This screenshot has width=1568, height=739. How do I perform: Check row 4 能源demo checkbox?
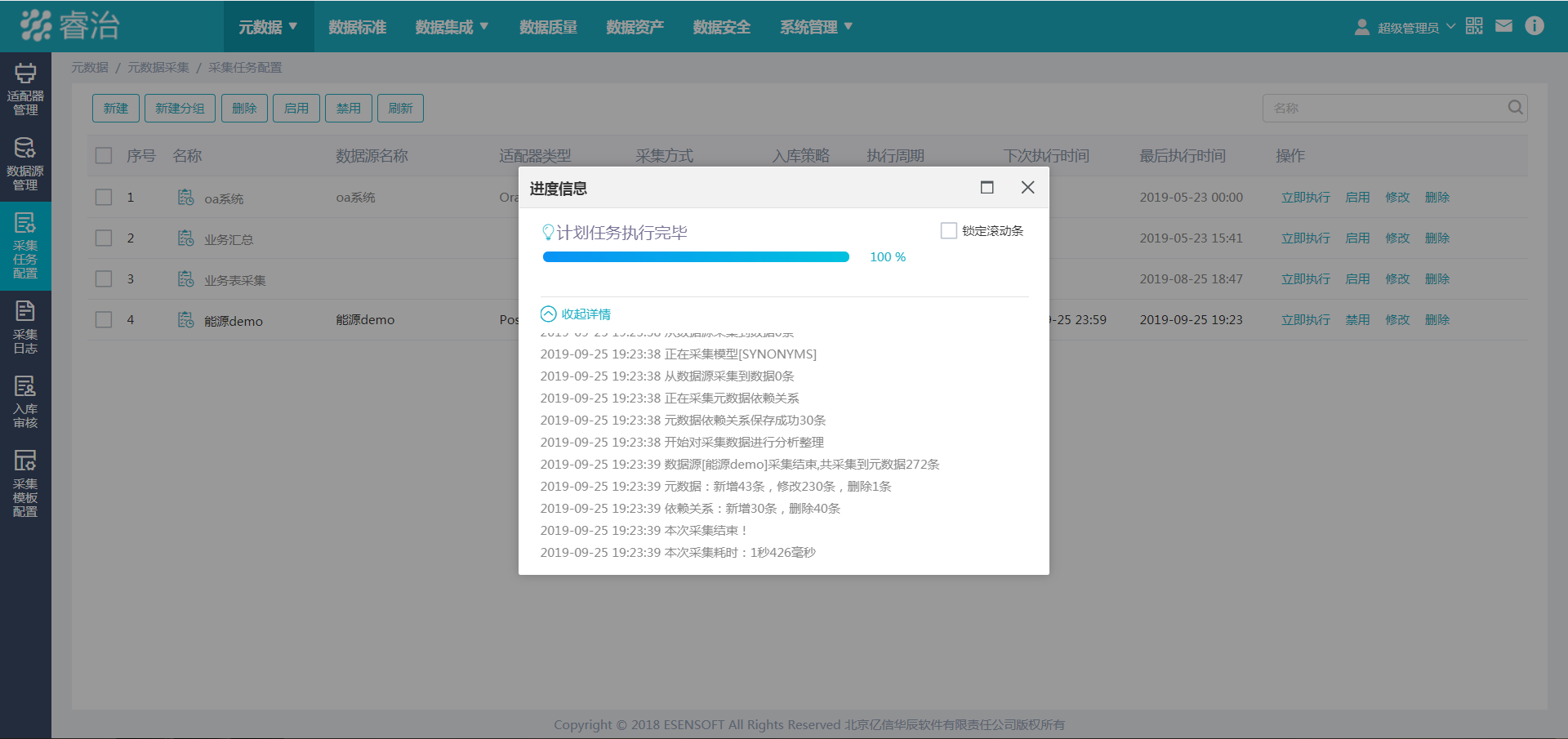coord(104,319)
